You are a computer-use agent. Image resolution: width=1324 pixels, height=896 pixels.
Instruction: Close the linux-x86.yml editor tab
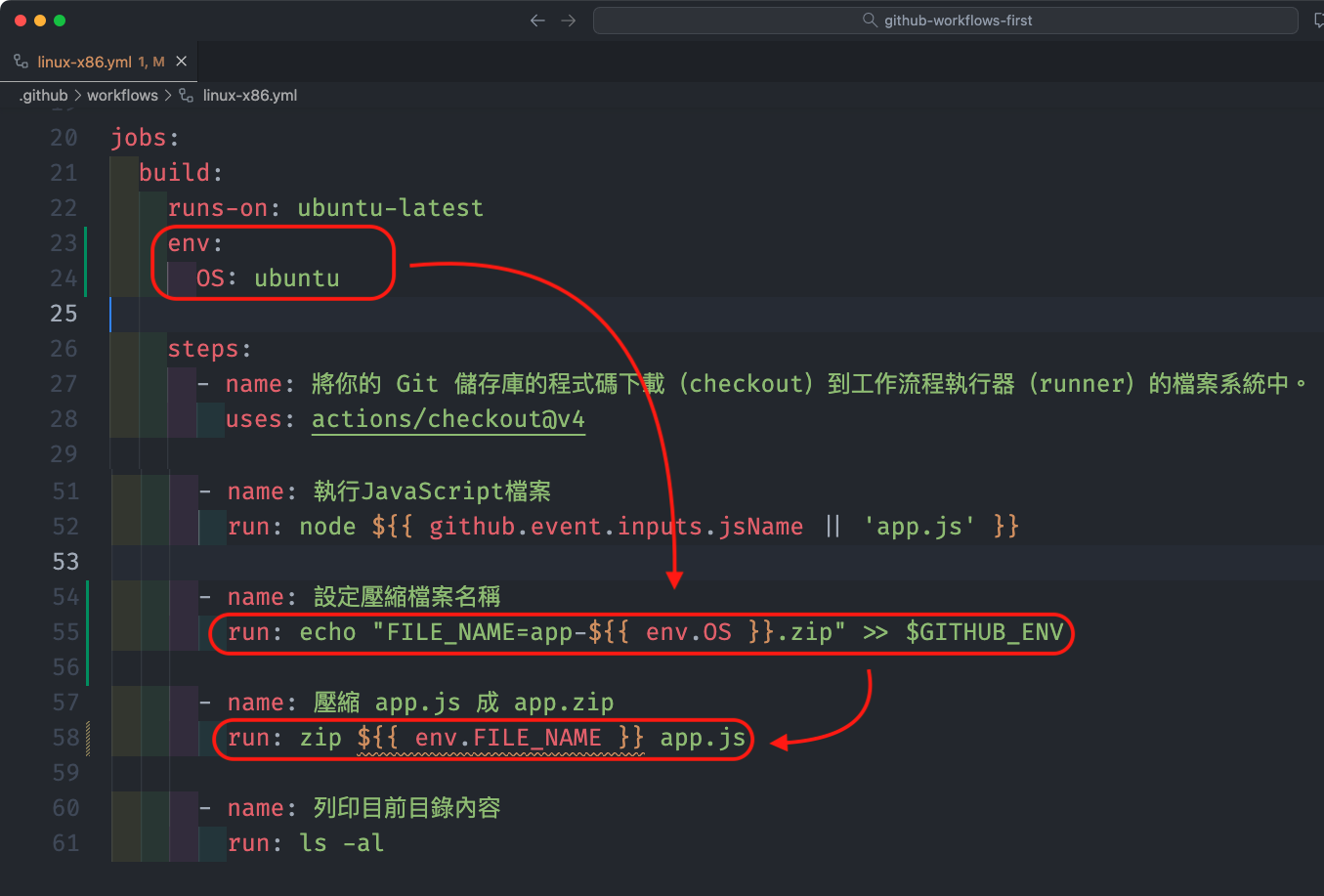pos(181,62)
